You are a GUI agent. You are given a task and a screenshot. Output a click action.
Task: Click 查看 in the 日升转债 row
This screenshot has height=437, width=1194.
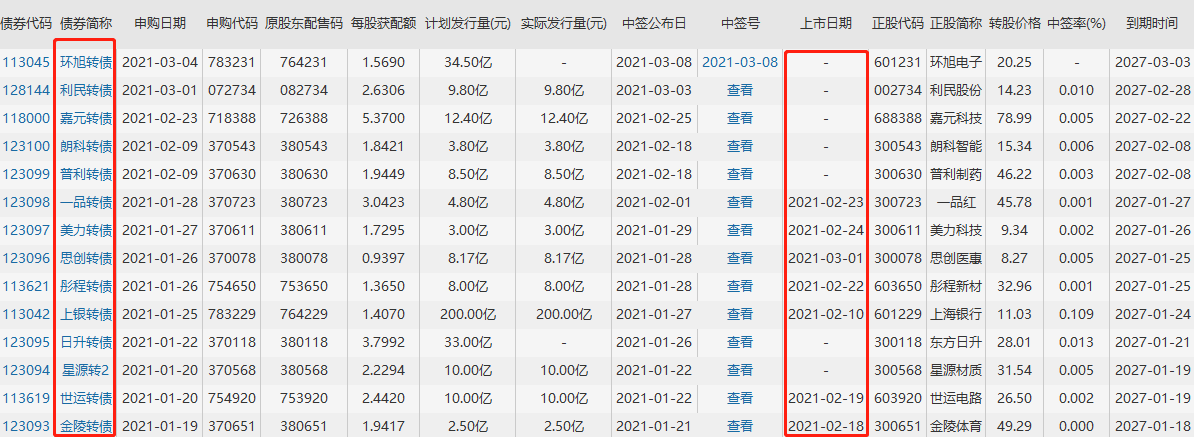click(740, 342)
